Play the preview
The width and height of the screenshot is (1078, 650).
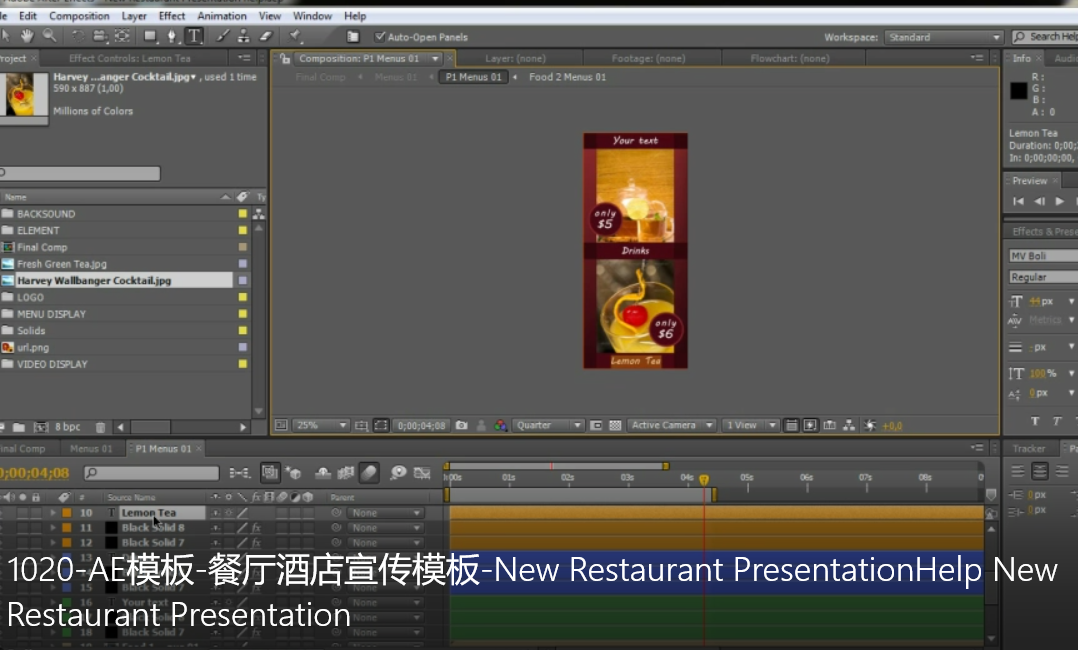[x=1059, y=201]
